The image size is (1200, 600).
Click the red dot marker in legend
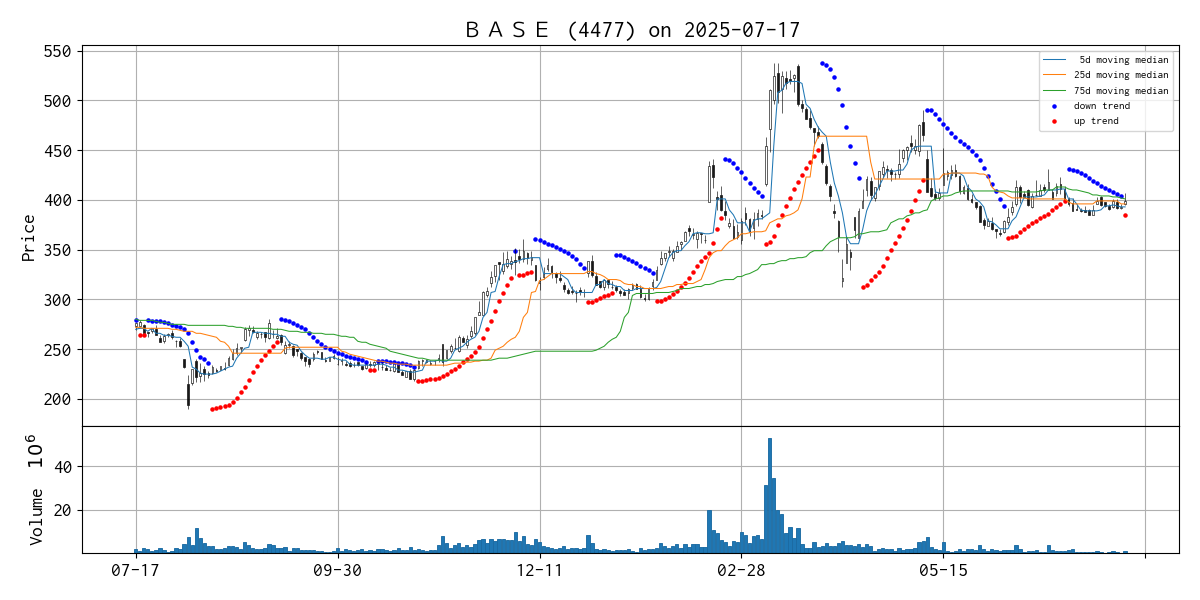point(1054,121)
